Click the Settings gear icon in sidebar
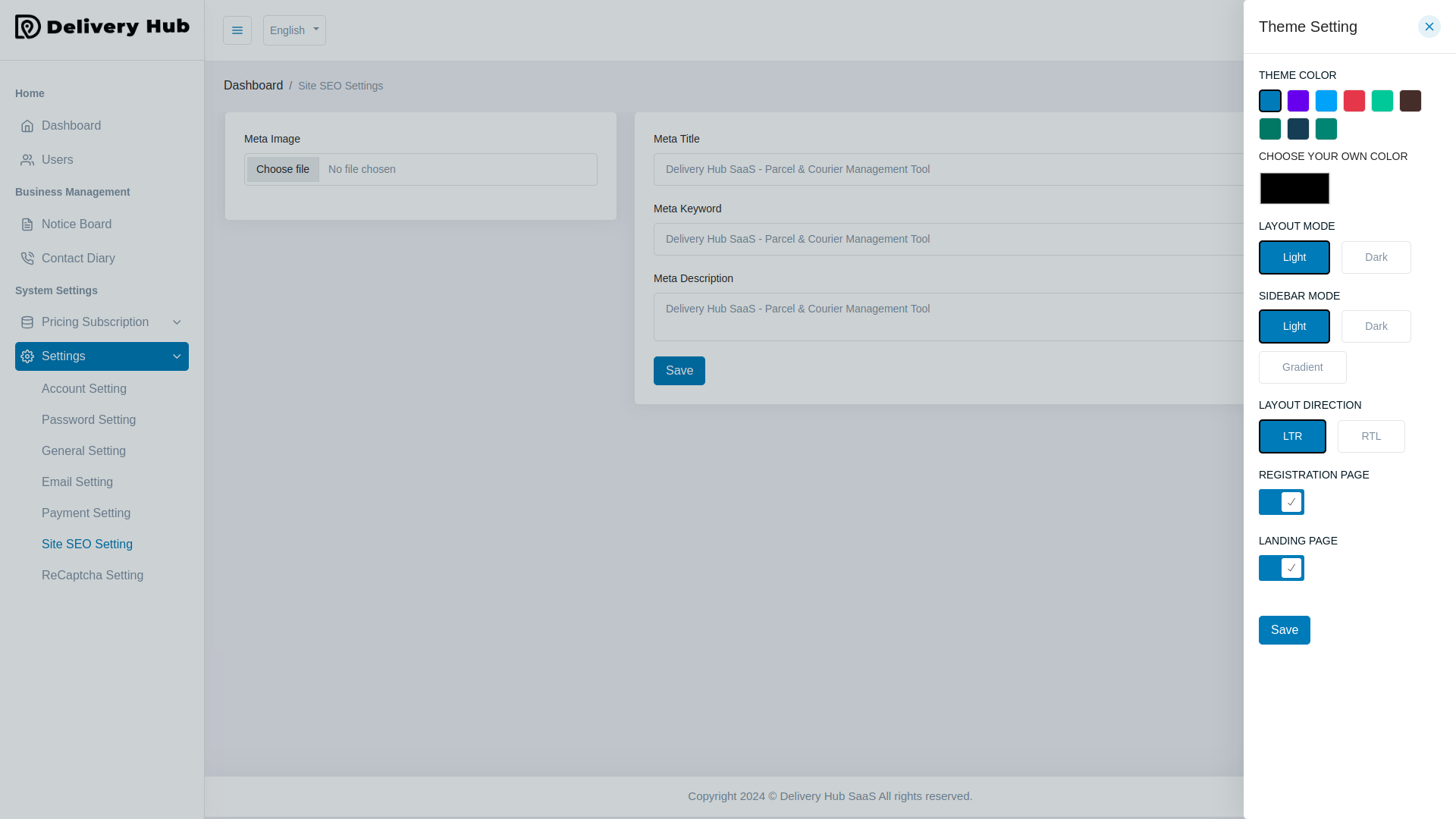The image size is (1456, 819). (27, 356)
